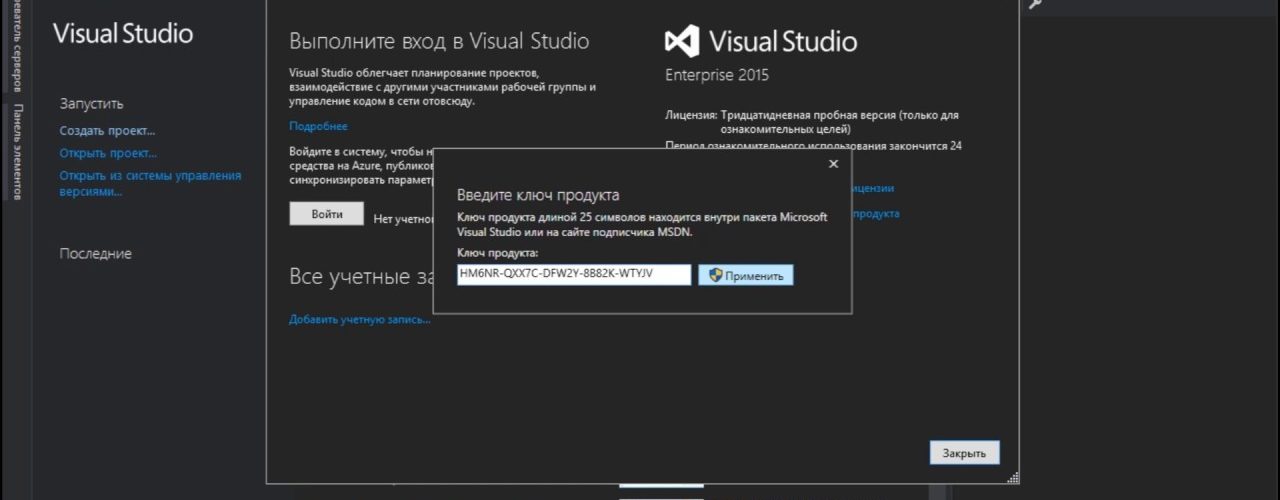Click the Visual Studio infinity logo icon
This screenshot has height=500, width=1280.
pyautogui.click(x=681, y=41)
